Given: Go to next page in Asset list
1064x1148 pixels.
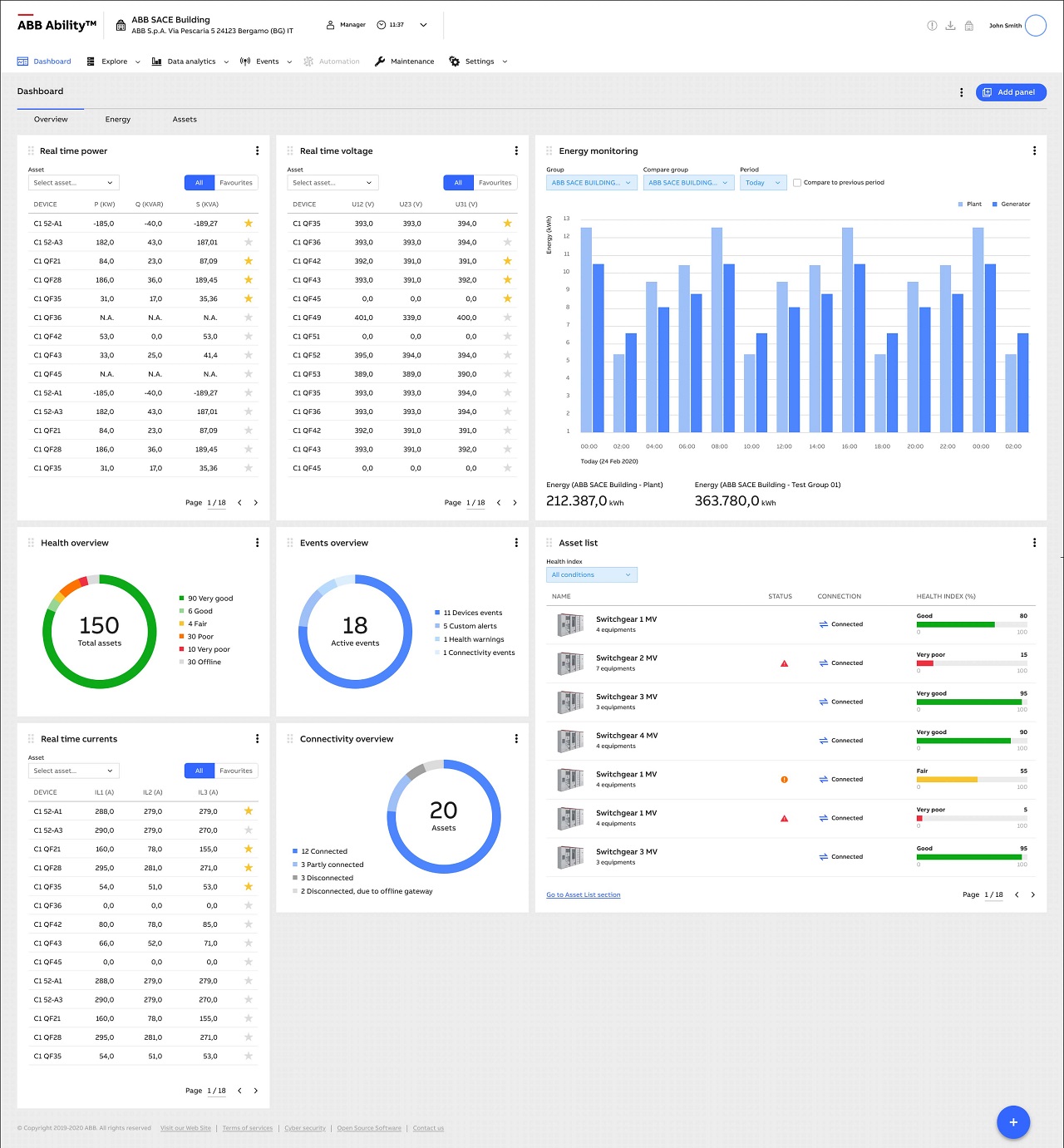Looking at the screenshot, I should pyautogui.click(x=1033, y=895).
